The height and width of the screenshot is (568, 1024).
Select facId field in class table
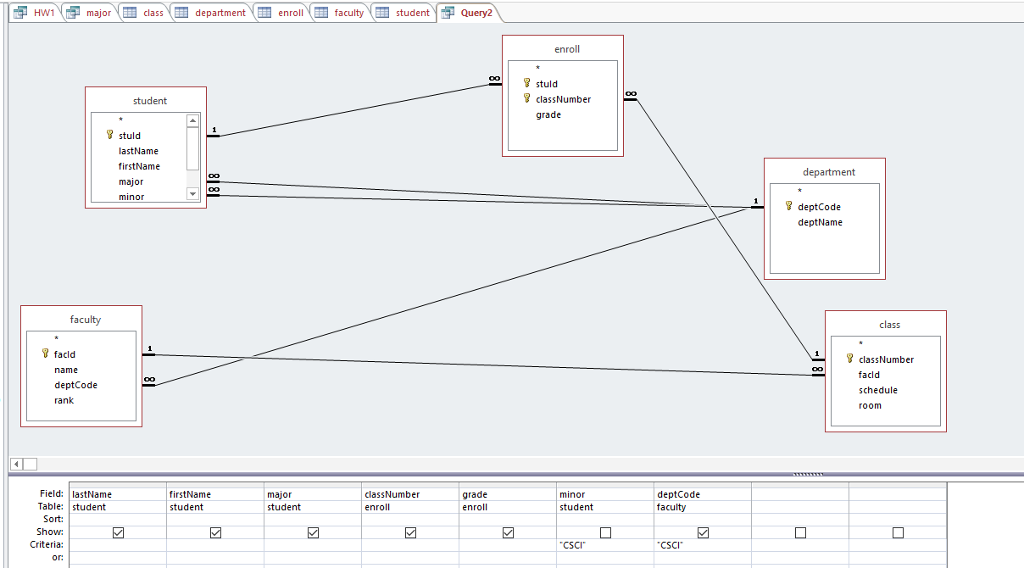click(869, 375)
